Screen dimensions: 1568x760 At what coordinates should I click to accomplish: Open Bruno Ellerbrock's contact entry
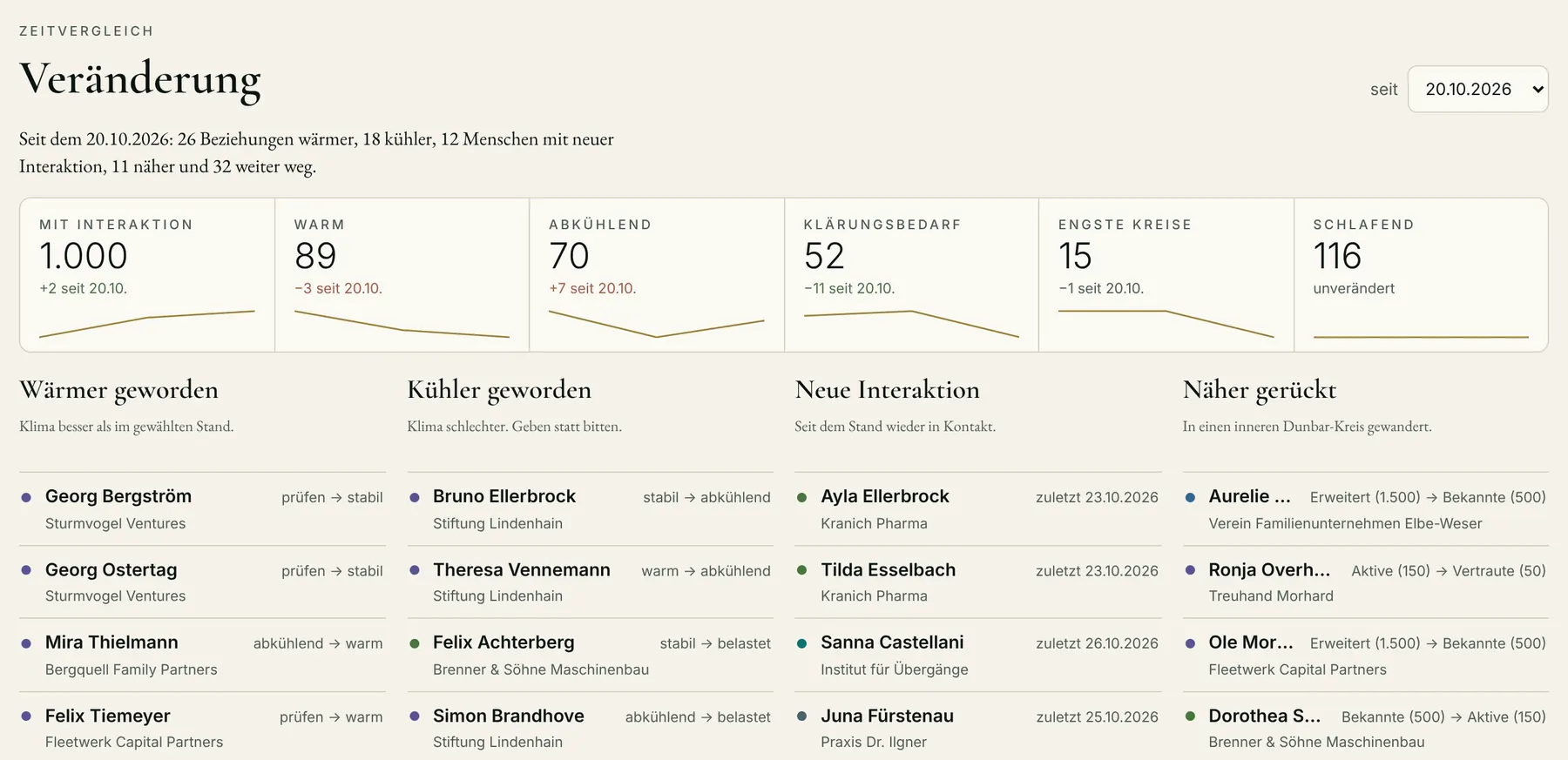[x=590, y=509]
